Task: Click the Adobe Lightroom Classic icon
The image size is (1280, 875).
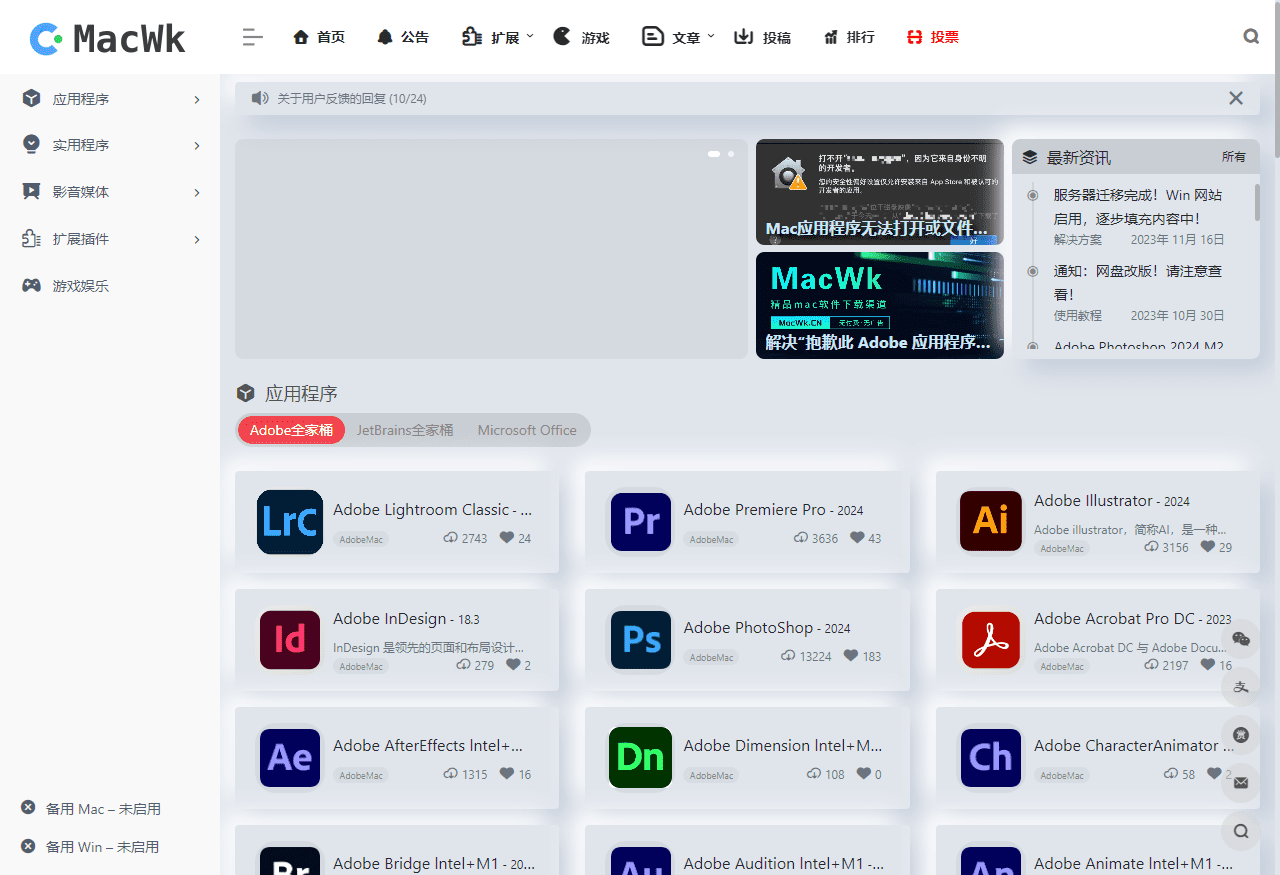Action: click(290, 522)
